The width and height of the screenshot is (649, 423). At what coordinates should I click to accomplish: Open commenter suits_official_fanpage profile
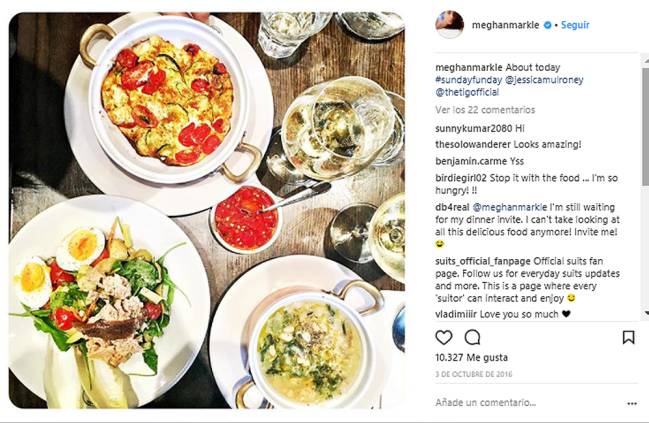[483, 262]
